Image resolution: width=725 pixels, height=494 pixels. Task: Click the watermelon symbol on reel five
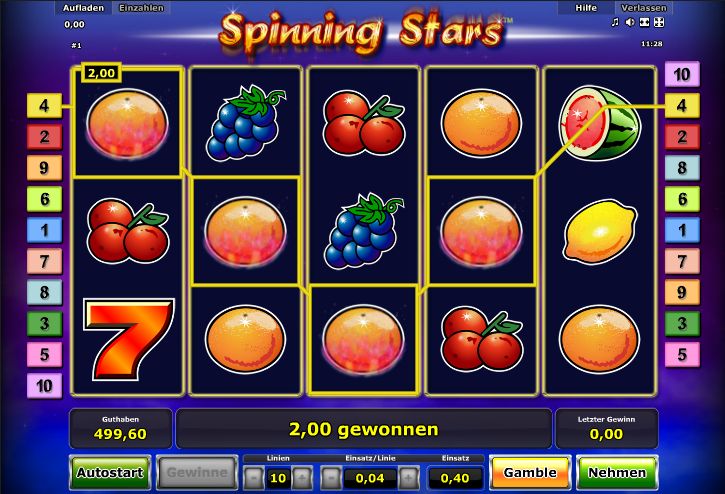coord(599,124)
